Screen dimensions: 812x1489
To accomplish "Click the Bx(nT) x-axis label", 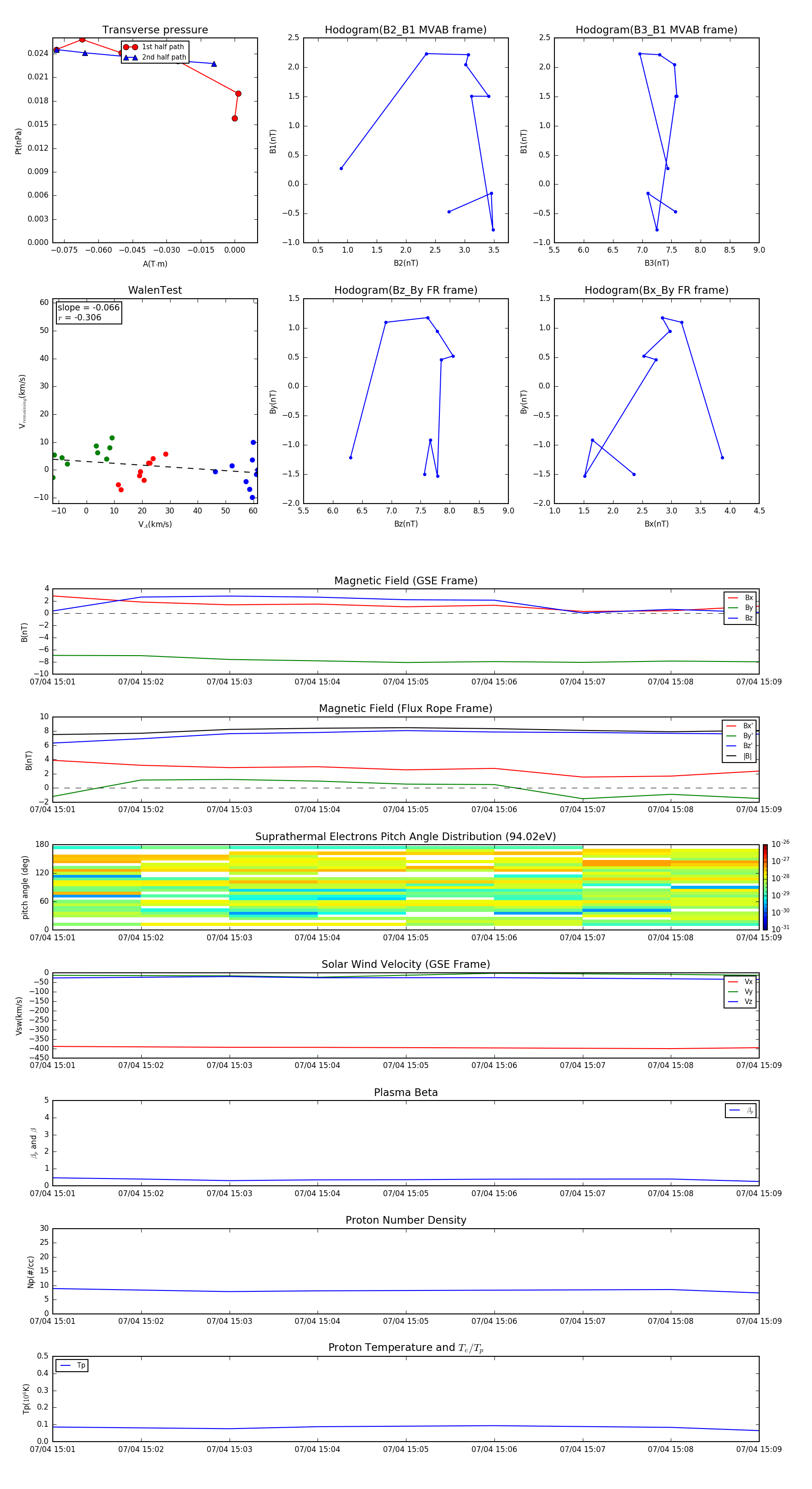I will [x=656, y=524].
